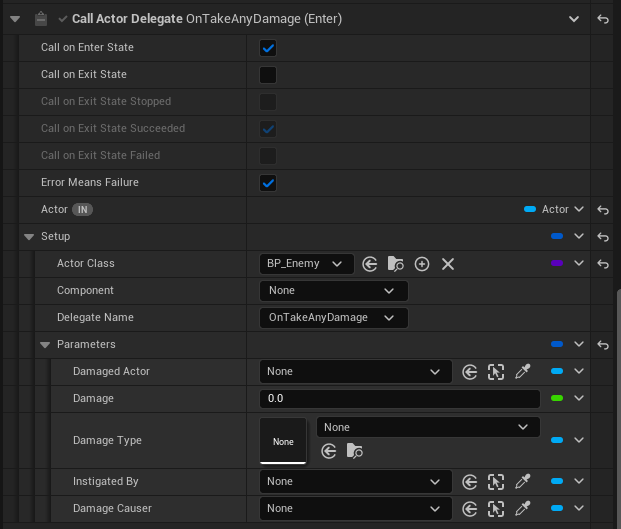
Task: Click the clipboard icon in the task header
Action: click(x=41, y=19)
